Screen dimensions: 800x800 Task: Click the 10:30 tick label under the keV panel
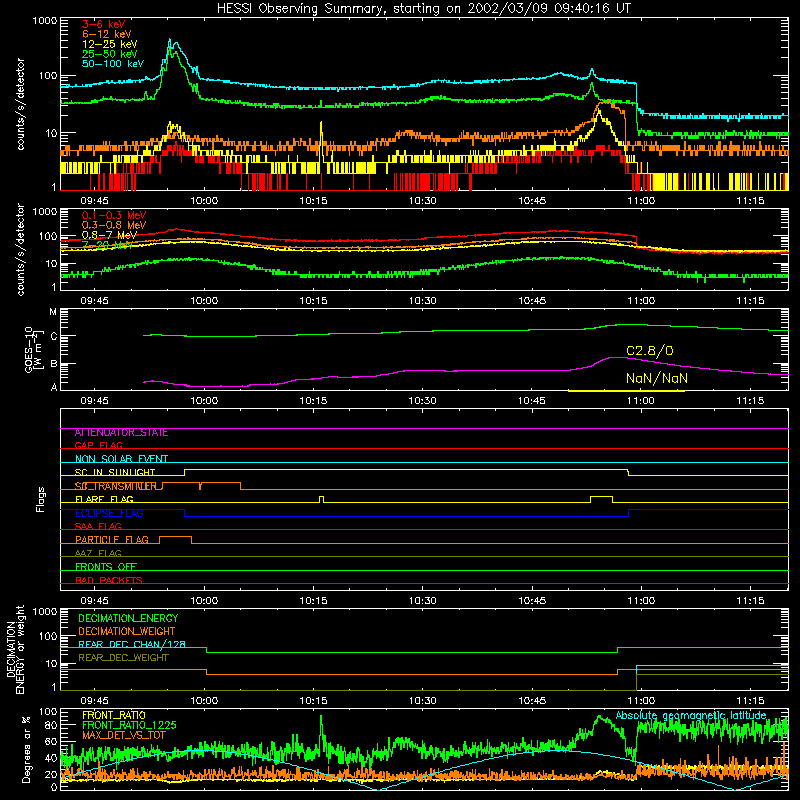(422, 201)
